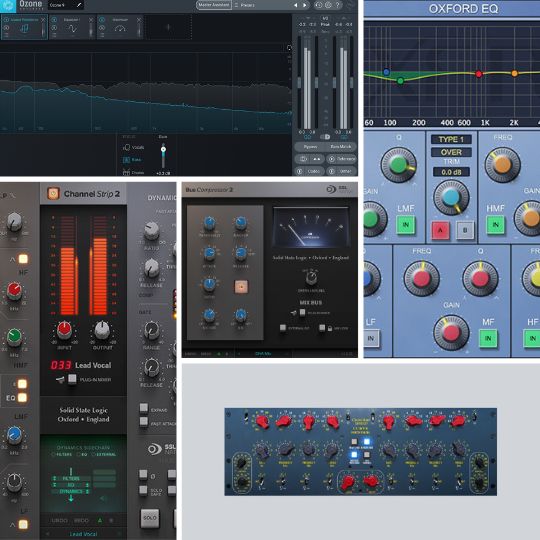
Task: Click the orange HMF FREQ knob
Action: pyautogui.click(x=502, y=165)
